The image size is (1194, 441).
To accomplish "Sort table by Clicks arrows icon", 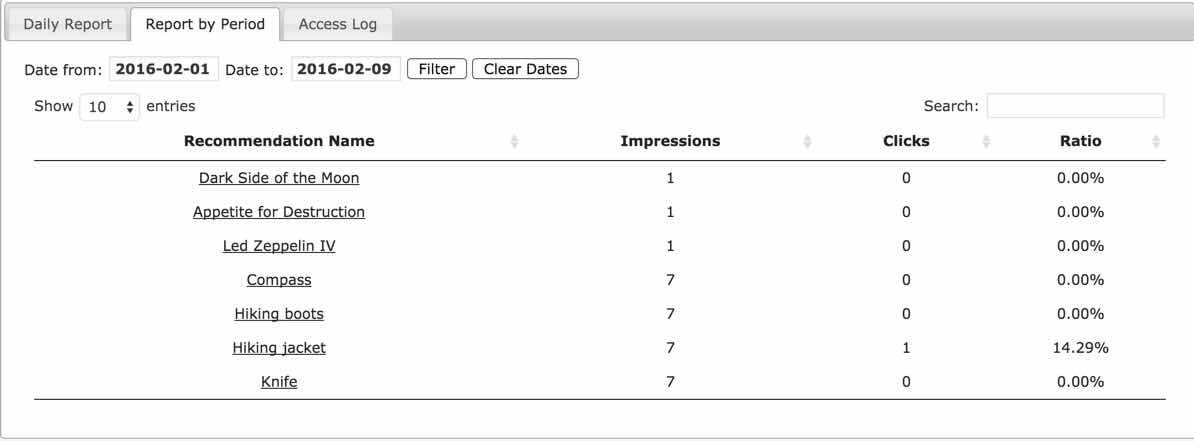I will [986, 142].
